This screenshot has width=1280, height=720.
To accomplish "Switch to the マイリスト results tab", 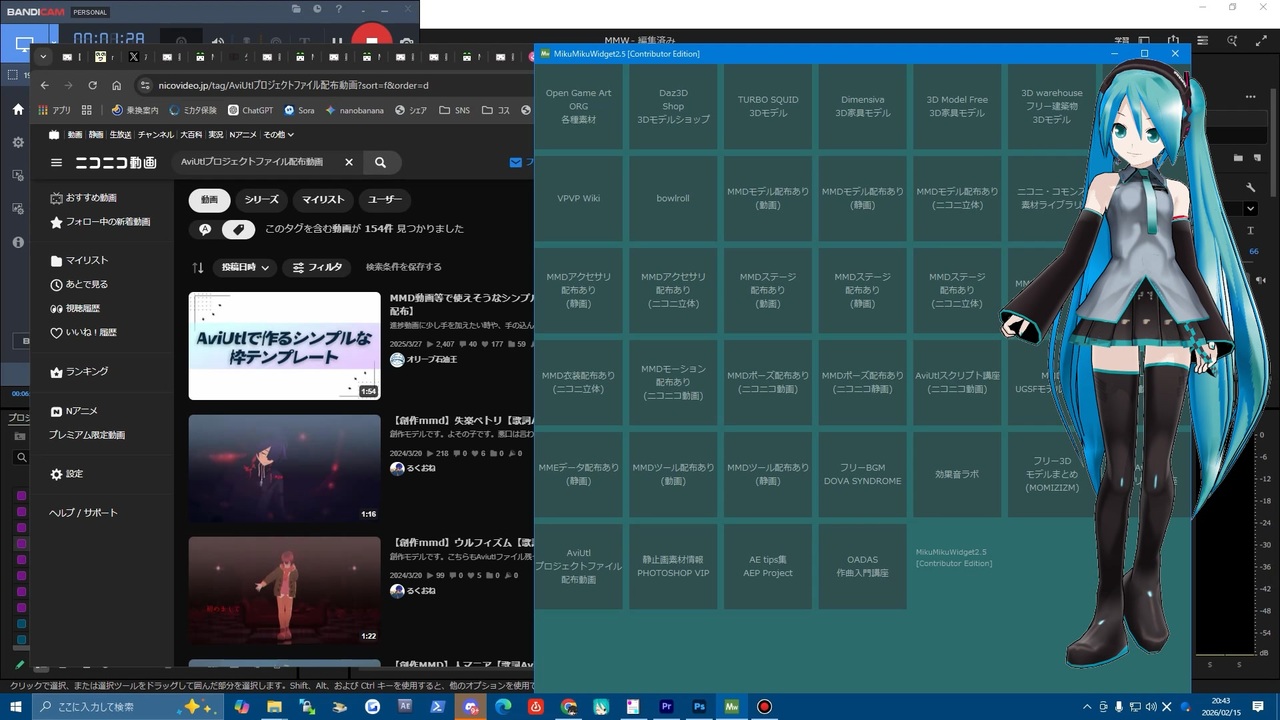I will 323,200.
